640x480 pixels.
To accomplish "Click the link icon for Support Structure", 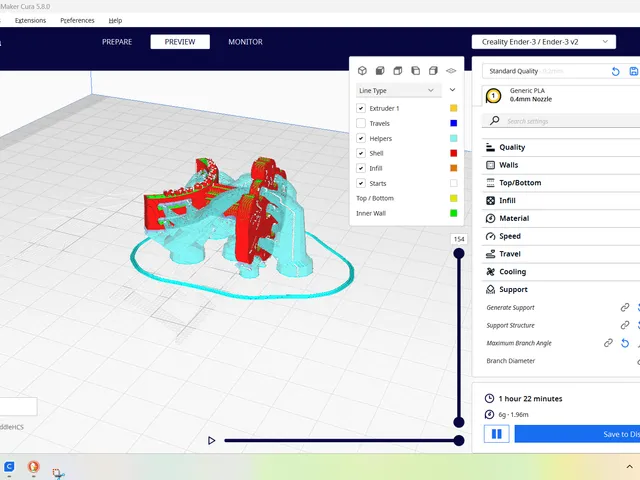I will pos(624,325).
